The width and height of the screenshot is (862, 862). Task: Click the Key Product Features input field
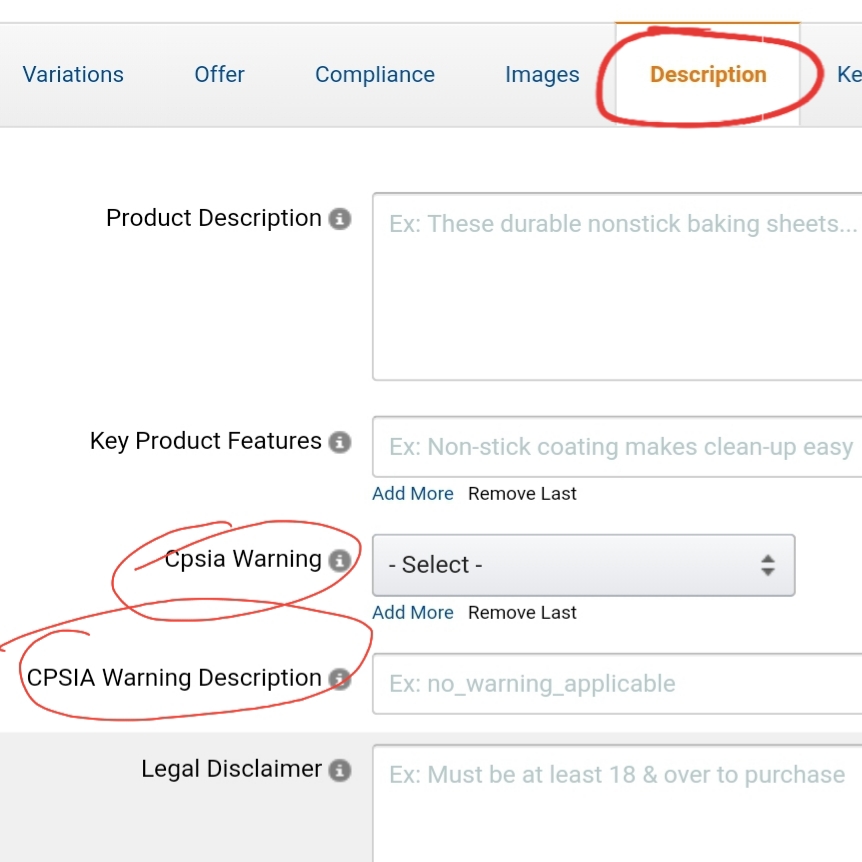[x=617, y=447]
